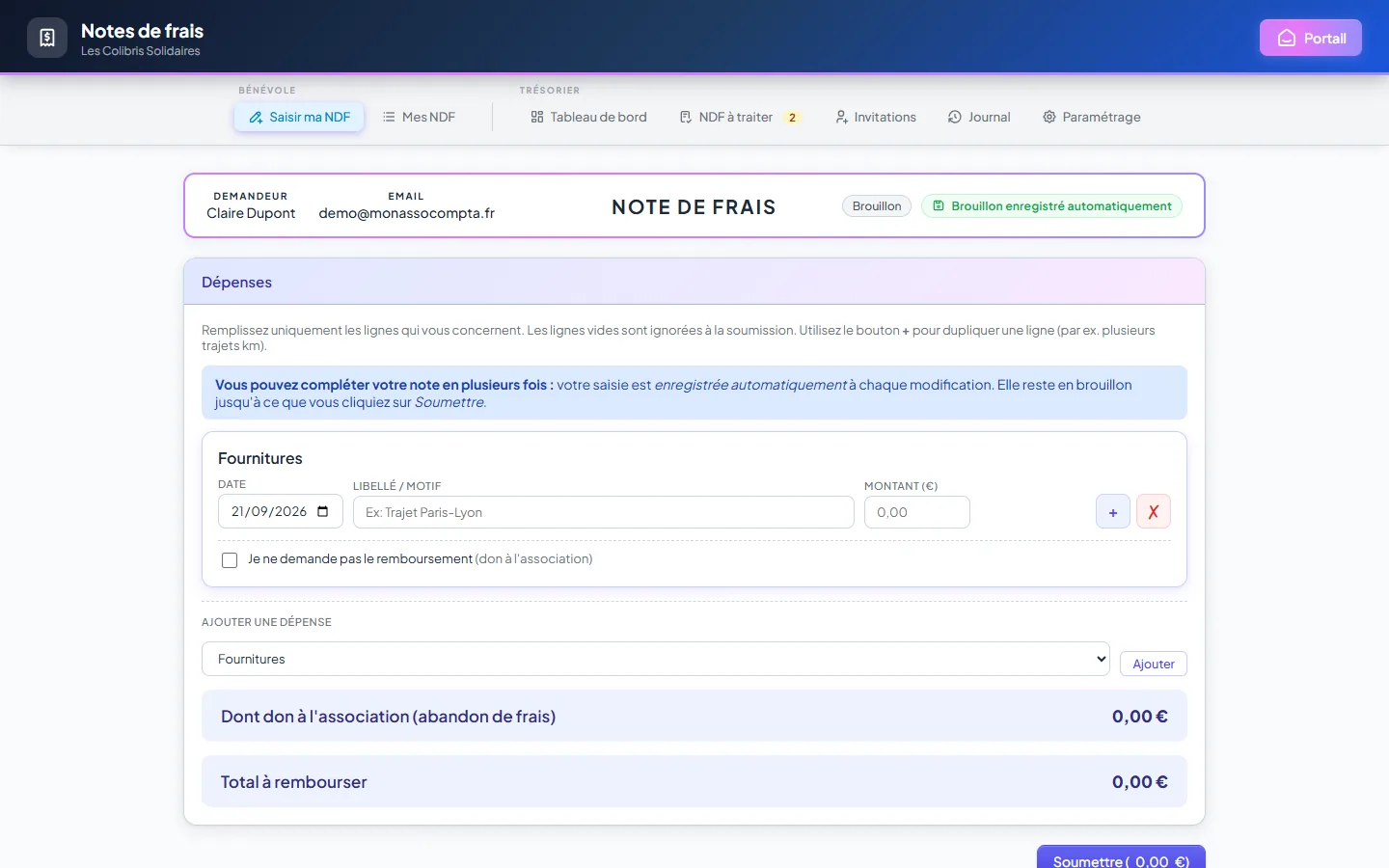Image resolution: width=1389 pixels, height=868 pixels.
Task: Open the Portail button
Action: coord(1310,38)
